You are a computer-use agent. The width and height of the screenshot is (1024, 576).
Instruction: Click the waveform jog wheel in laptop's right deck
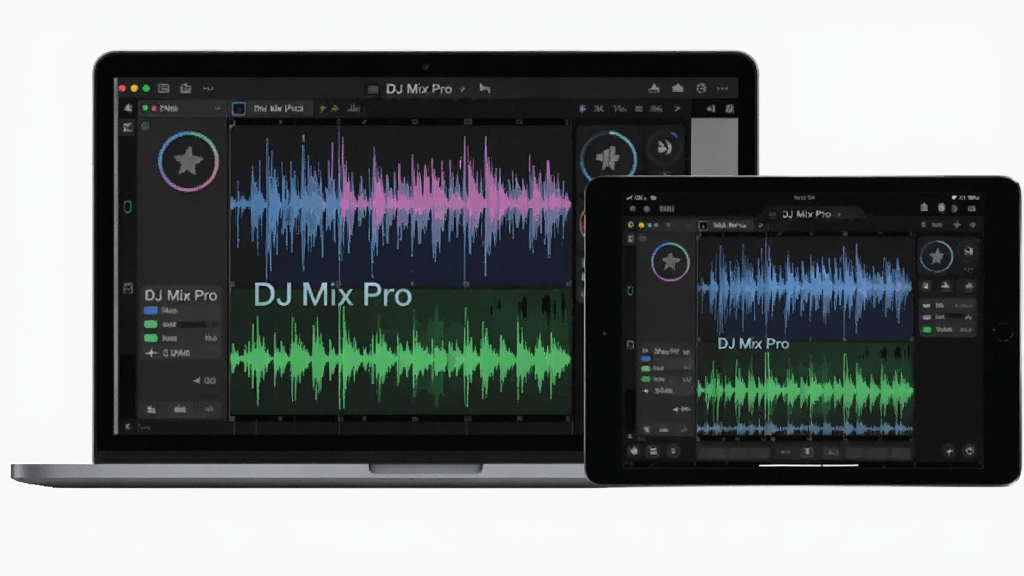[x=608, y=157]
